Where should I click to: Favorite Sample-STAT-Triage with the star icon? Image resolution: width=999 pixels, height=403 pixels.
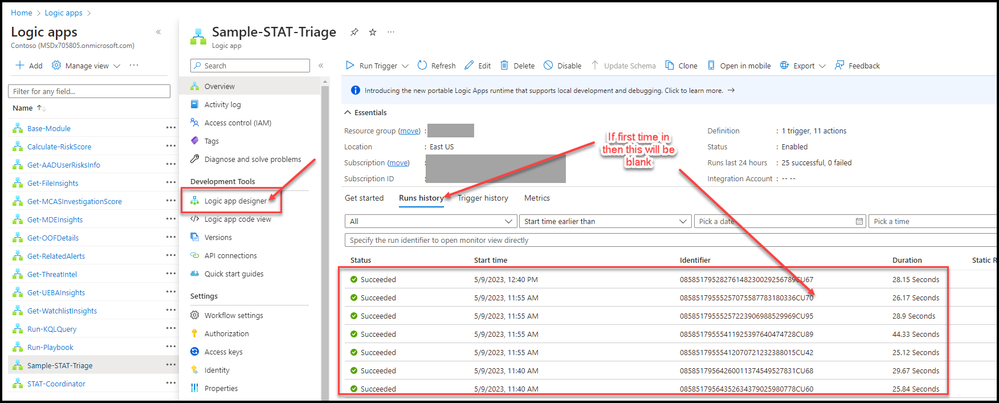(373, 32)
